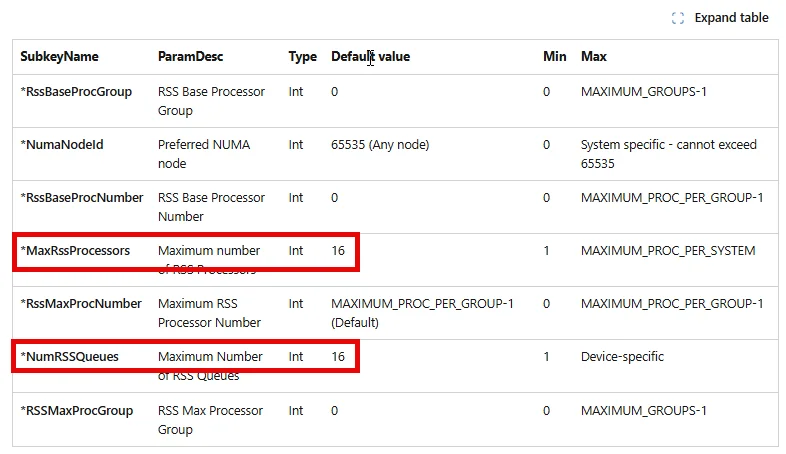Click the Expand table icon
The width and height of the screenshot is (786, 454).
pos(678,19)
